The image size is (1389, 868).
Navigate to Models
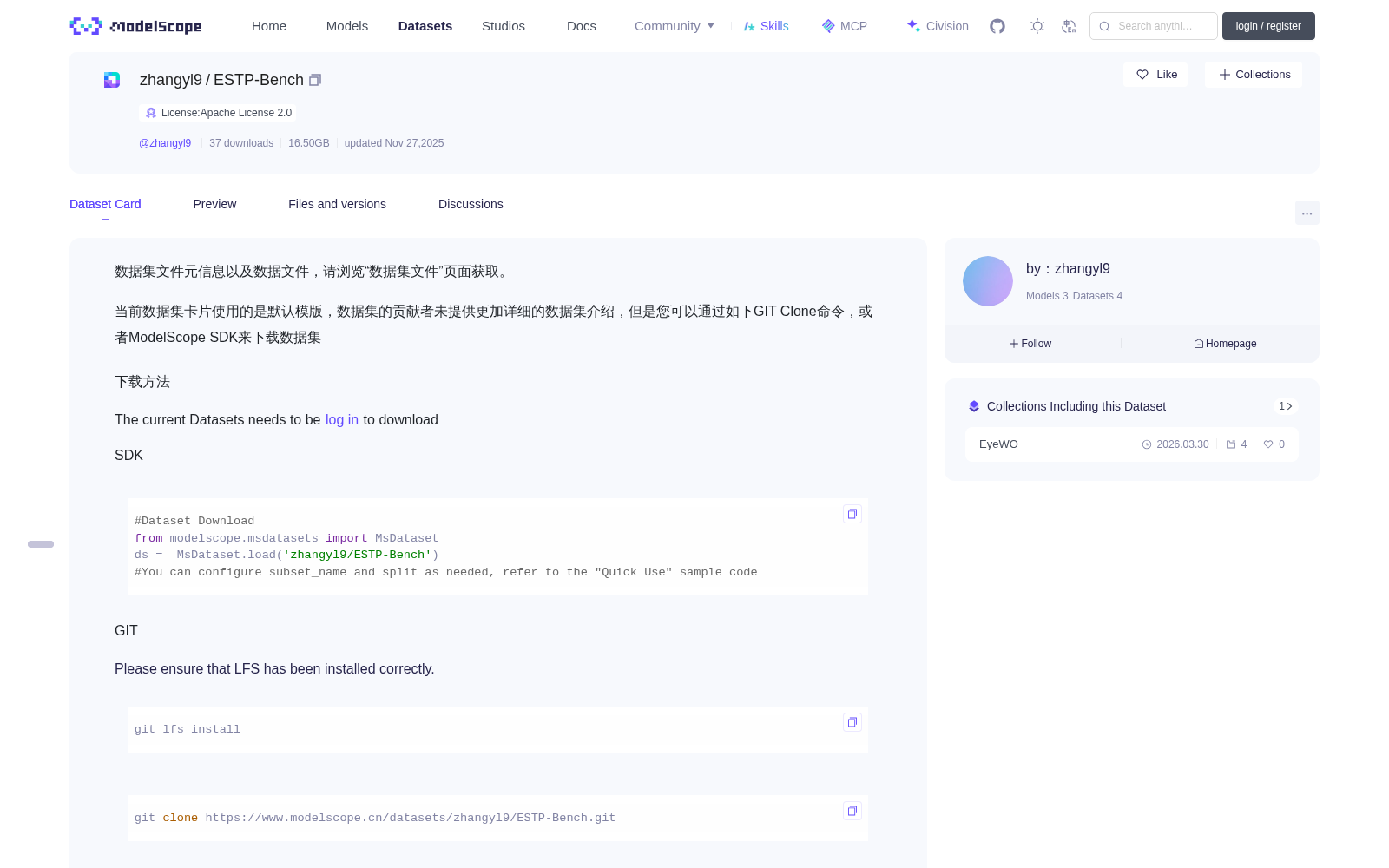(347, 26)
